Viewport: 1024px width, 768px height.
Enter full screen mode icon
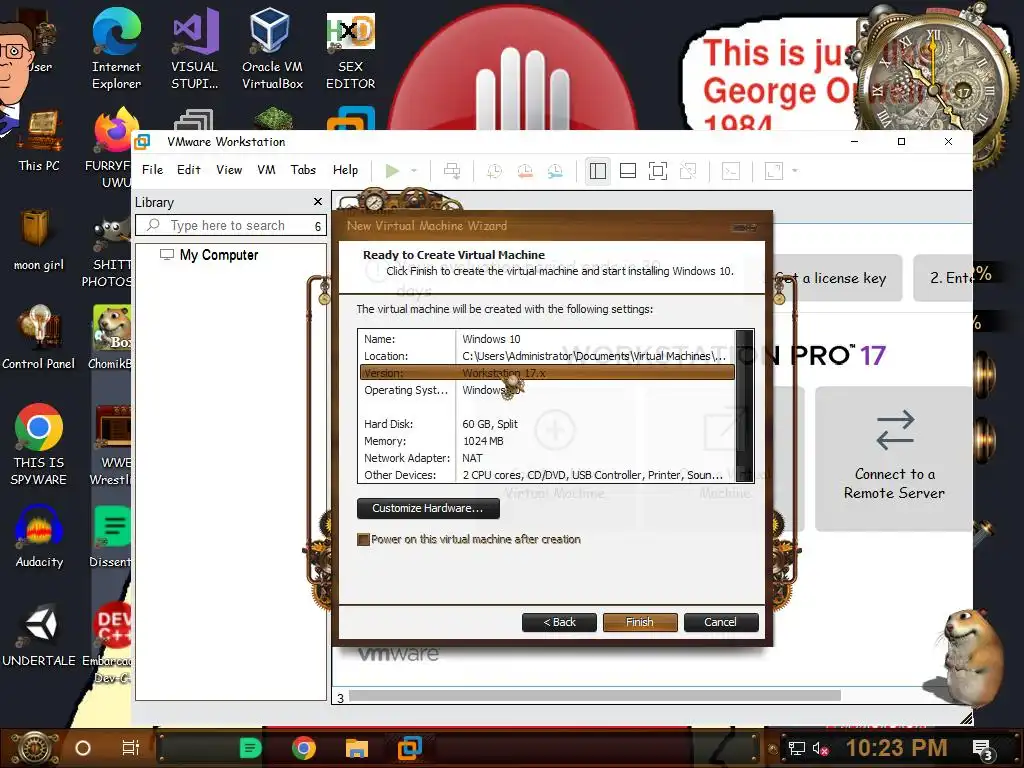[x=658, y=171]
